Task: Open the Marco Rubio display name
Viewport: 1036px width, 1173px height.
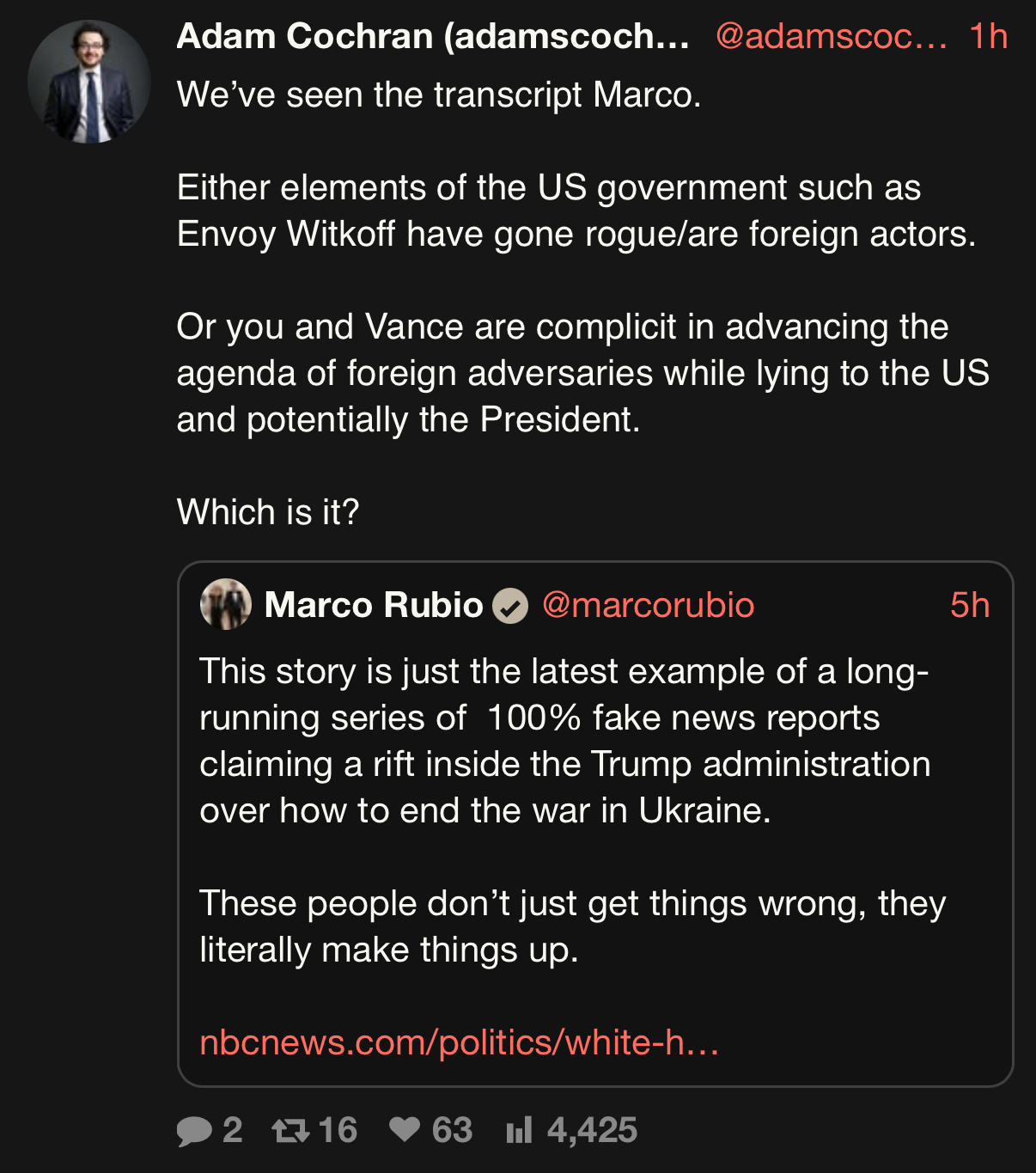Action: click(x=374, y=605)
